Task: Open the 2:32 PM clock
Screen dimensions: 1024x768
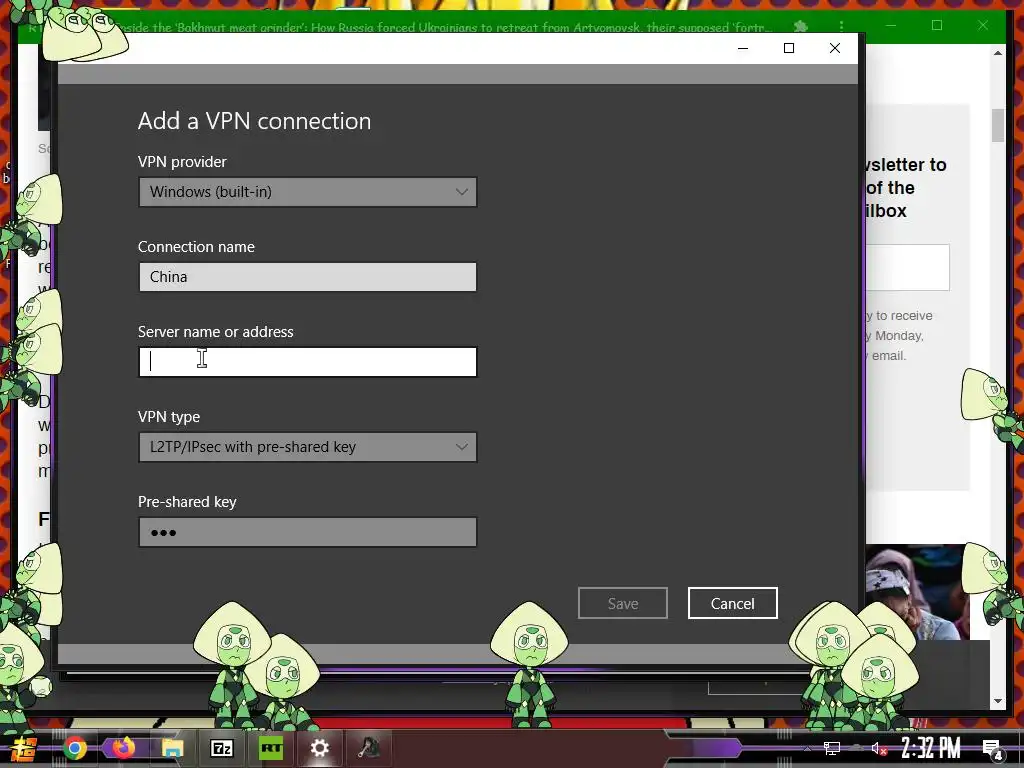Action: coord(931,748)
